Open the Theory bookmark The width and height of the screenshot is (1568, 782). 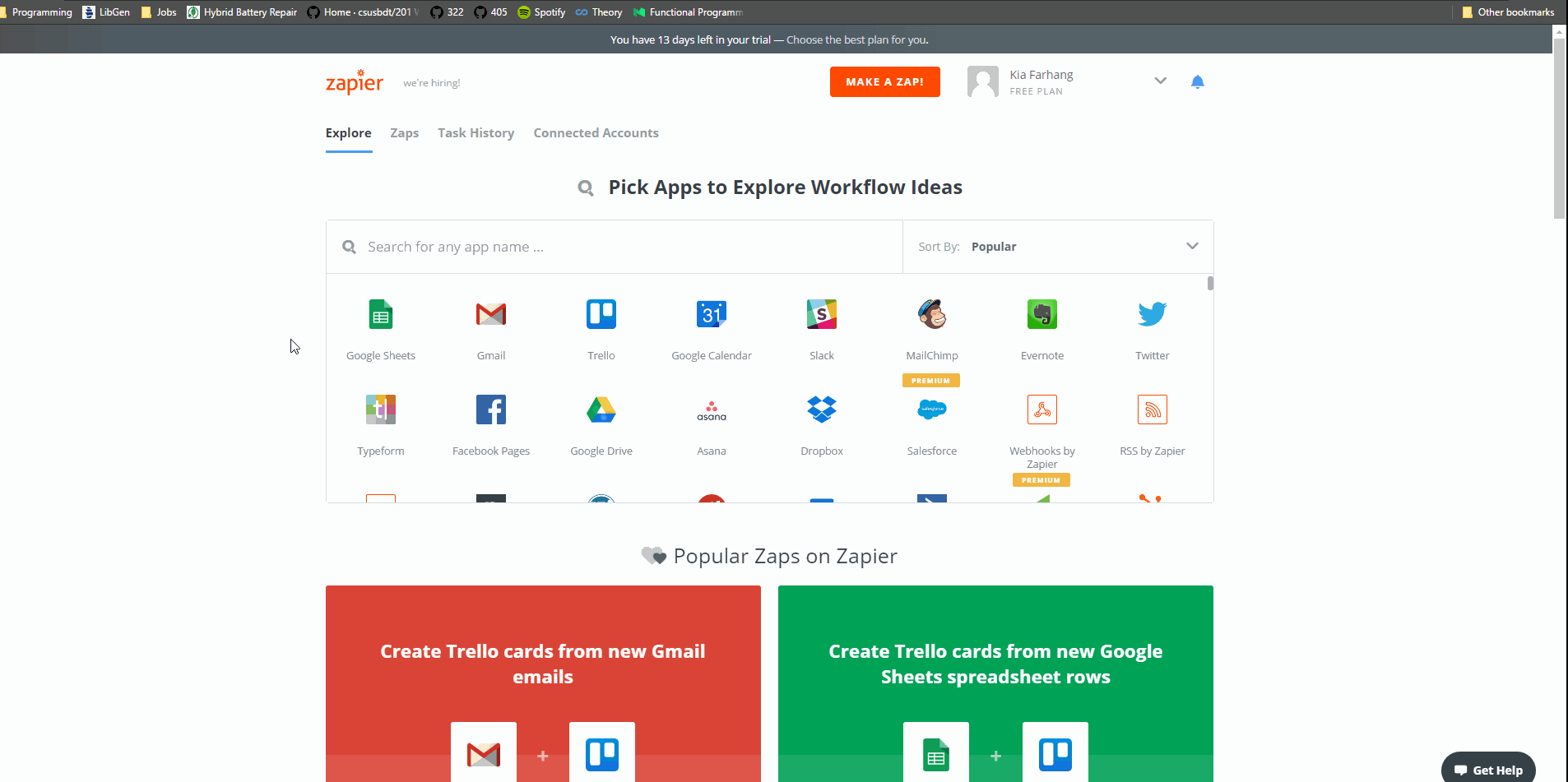(x=599, y=12)
